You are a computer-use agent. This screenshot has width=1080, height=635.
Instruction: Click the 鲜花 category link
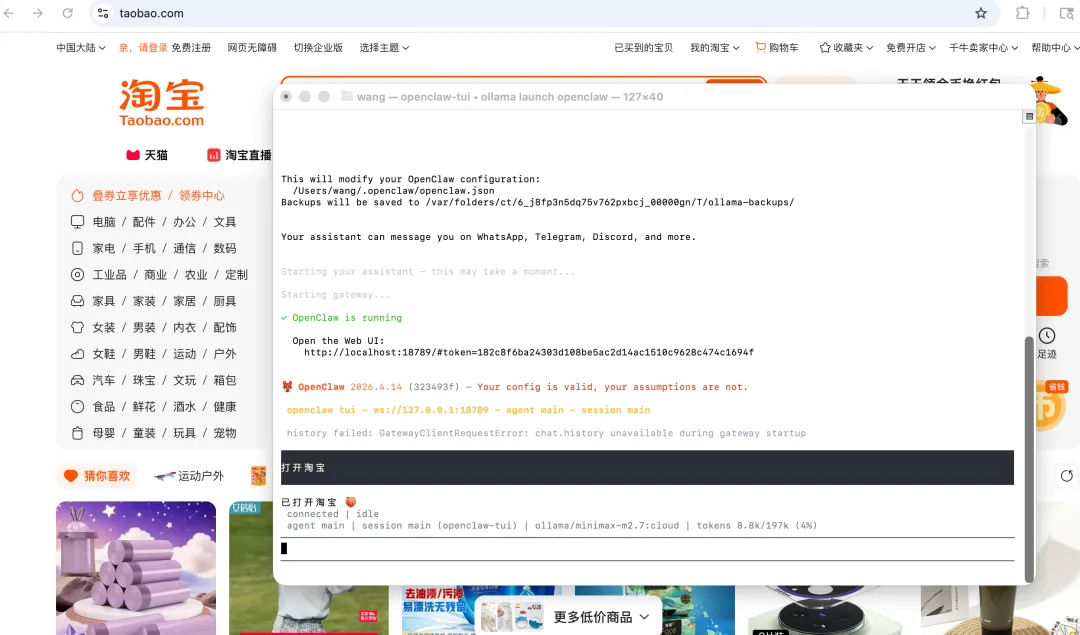[x=144, y=406]
